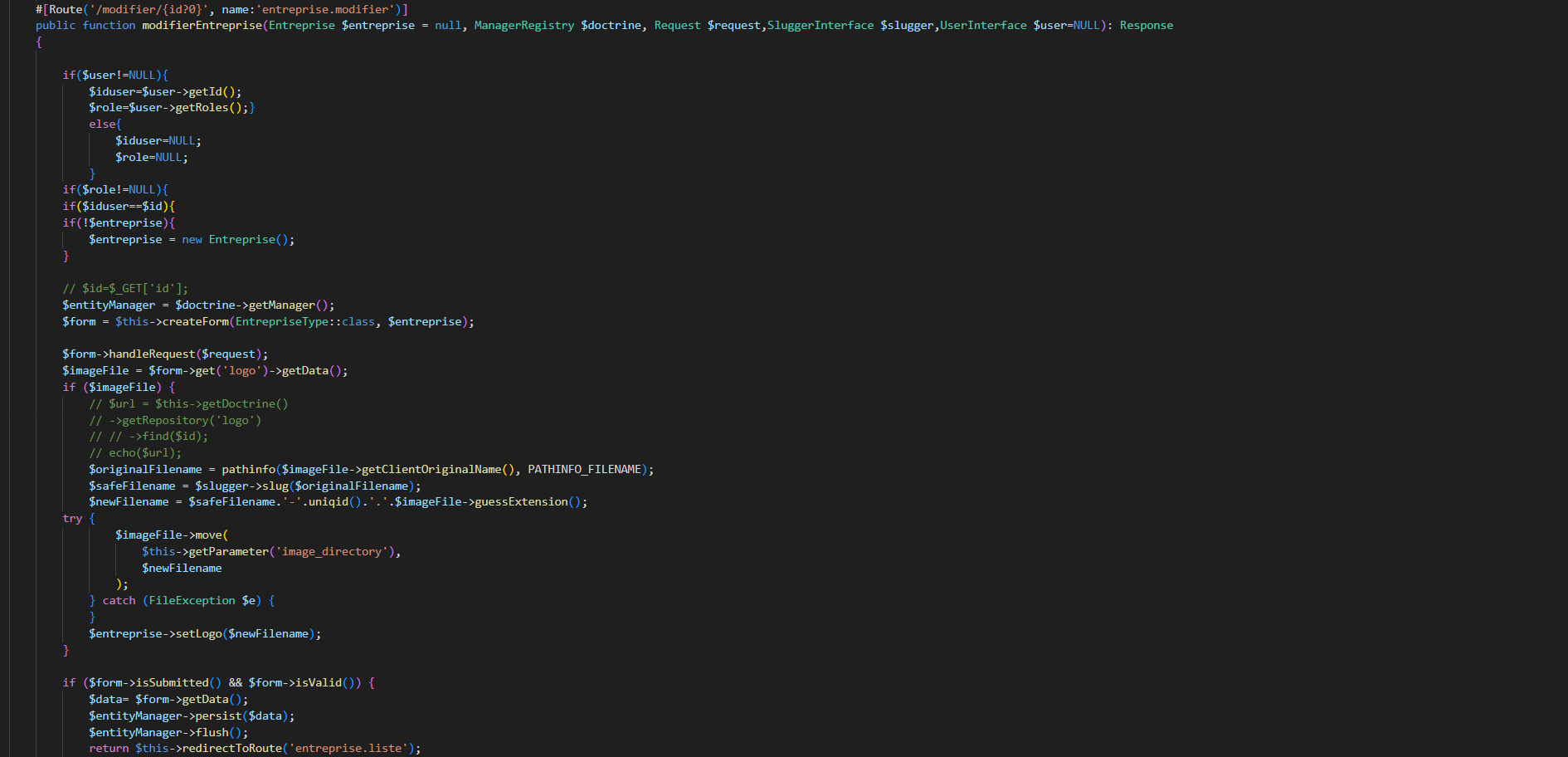Click the 'if ($imageFile) {' line
1568x757 pixels.
119,388
